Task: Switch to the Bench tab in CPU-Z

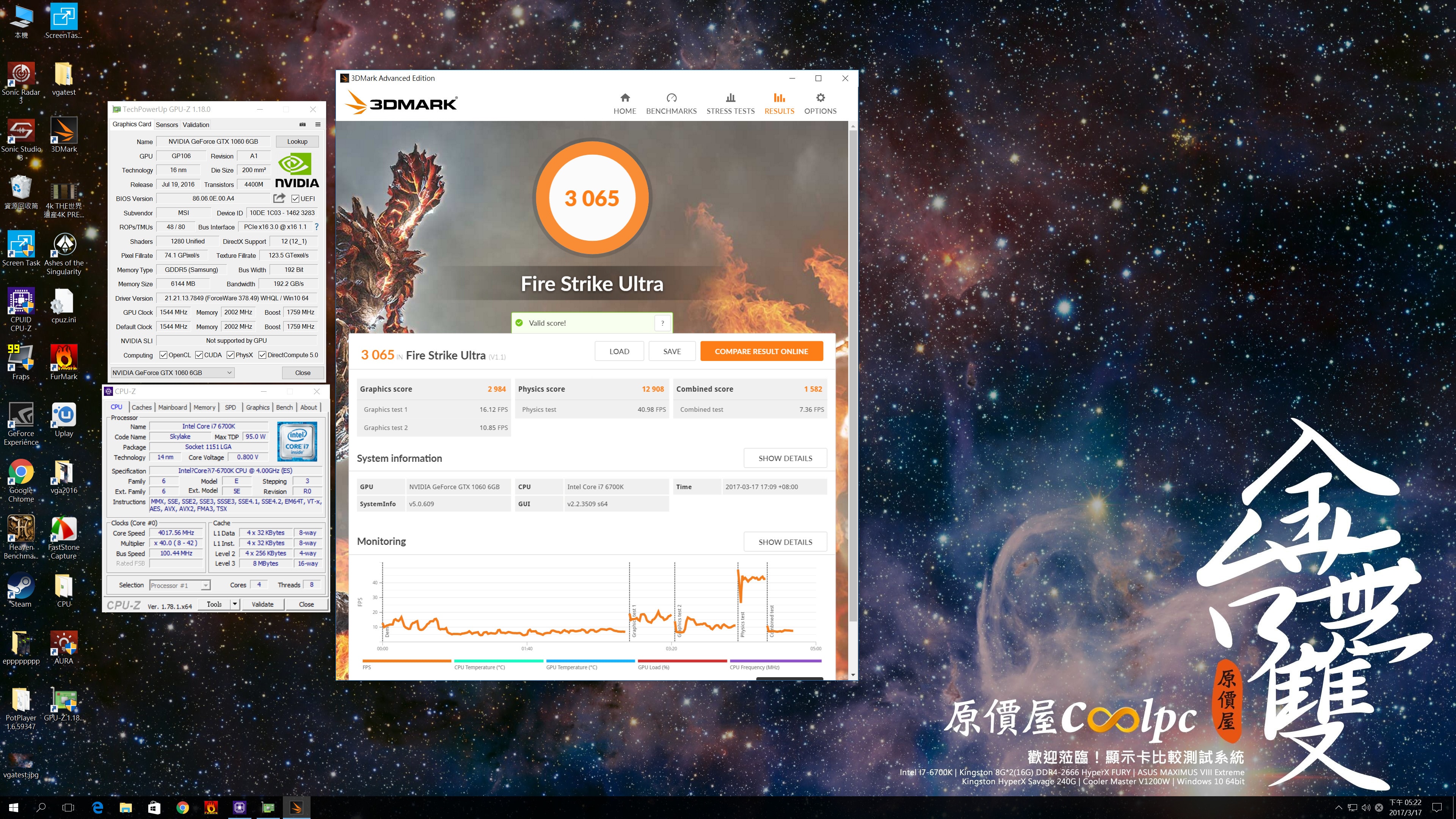Action: click(x=284, y=407)
